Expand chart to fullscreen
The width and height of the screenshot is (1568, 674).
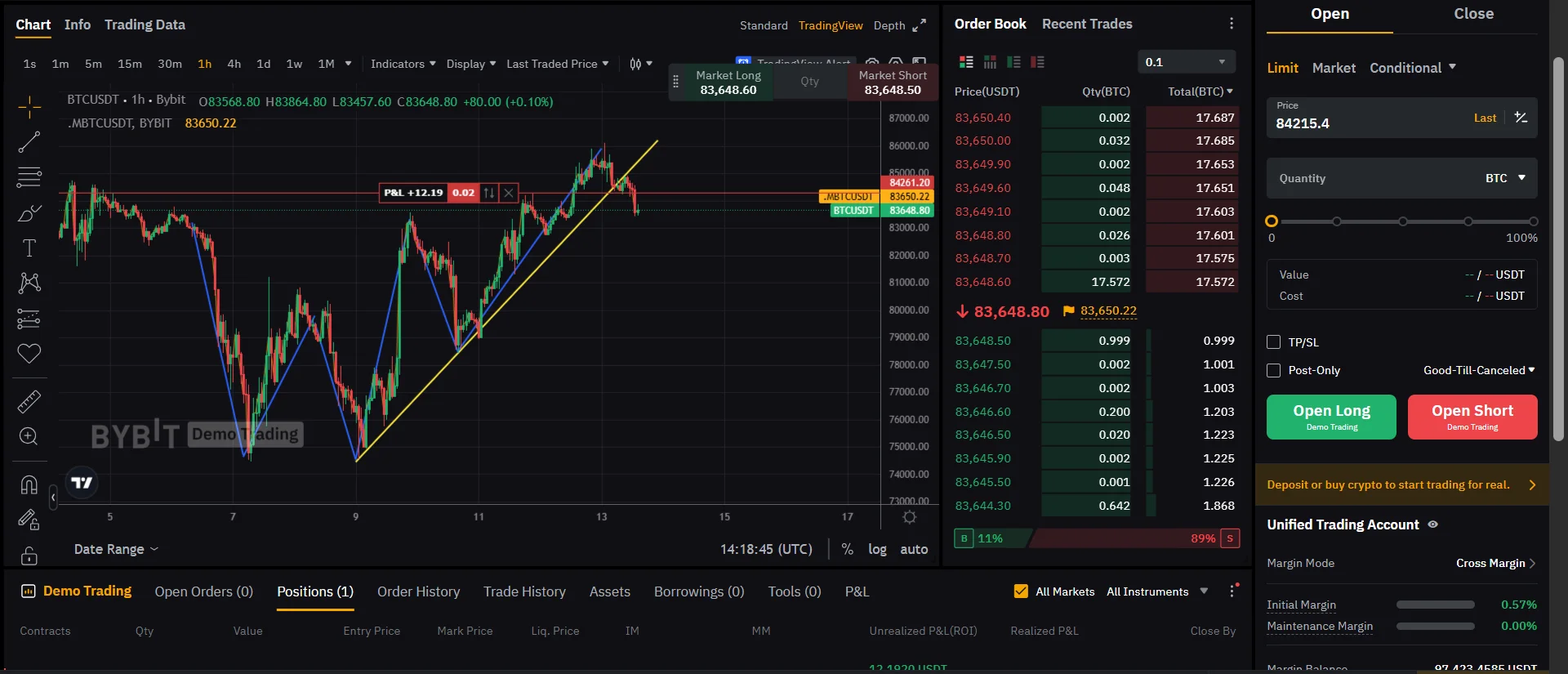point(920,25)
